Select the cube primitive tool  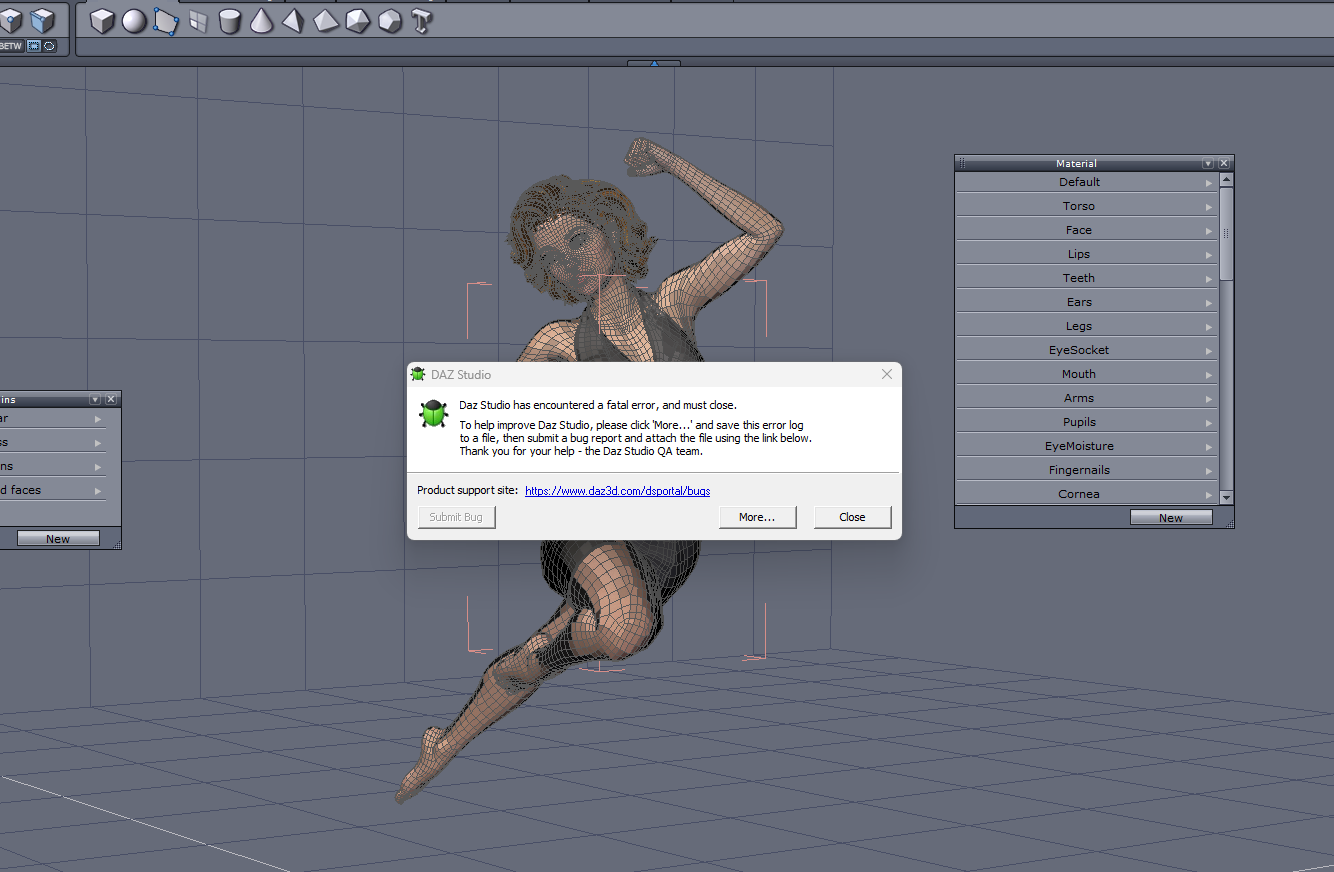102,21
